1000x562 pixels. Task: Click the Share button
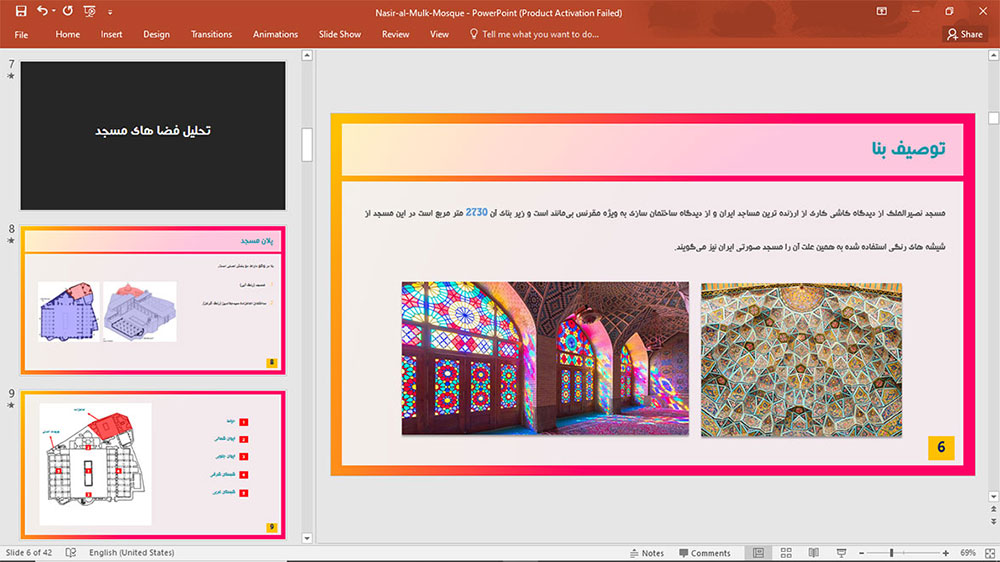(x=965, y=34)
